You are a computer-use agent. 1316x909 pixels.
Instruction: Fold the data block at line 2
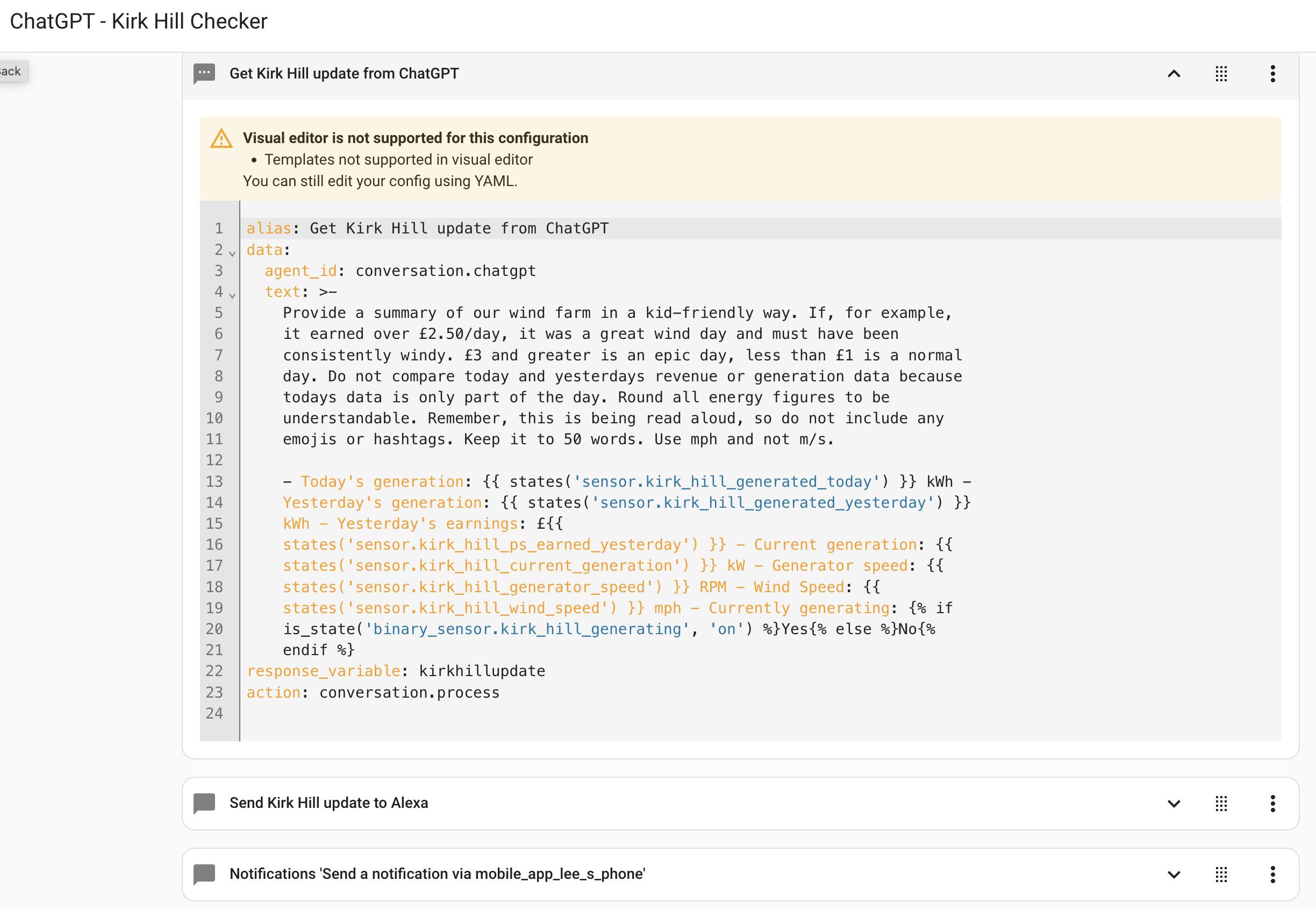pos(232,252)
